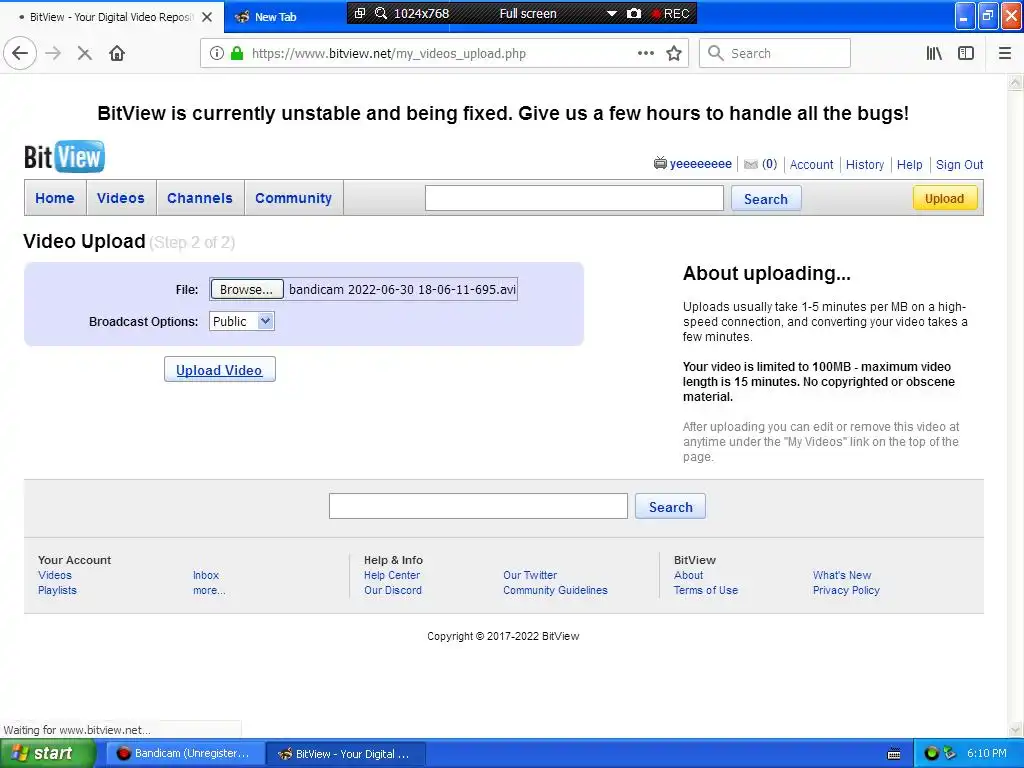Toggle the sidebar view icon
The height and width of the screenshot is (768, 1024).
click(966, 54)
